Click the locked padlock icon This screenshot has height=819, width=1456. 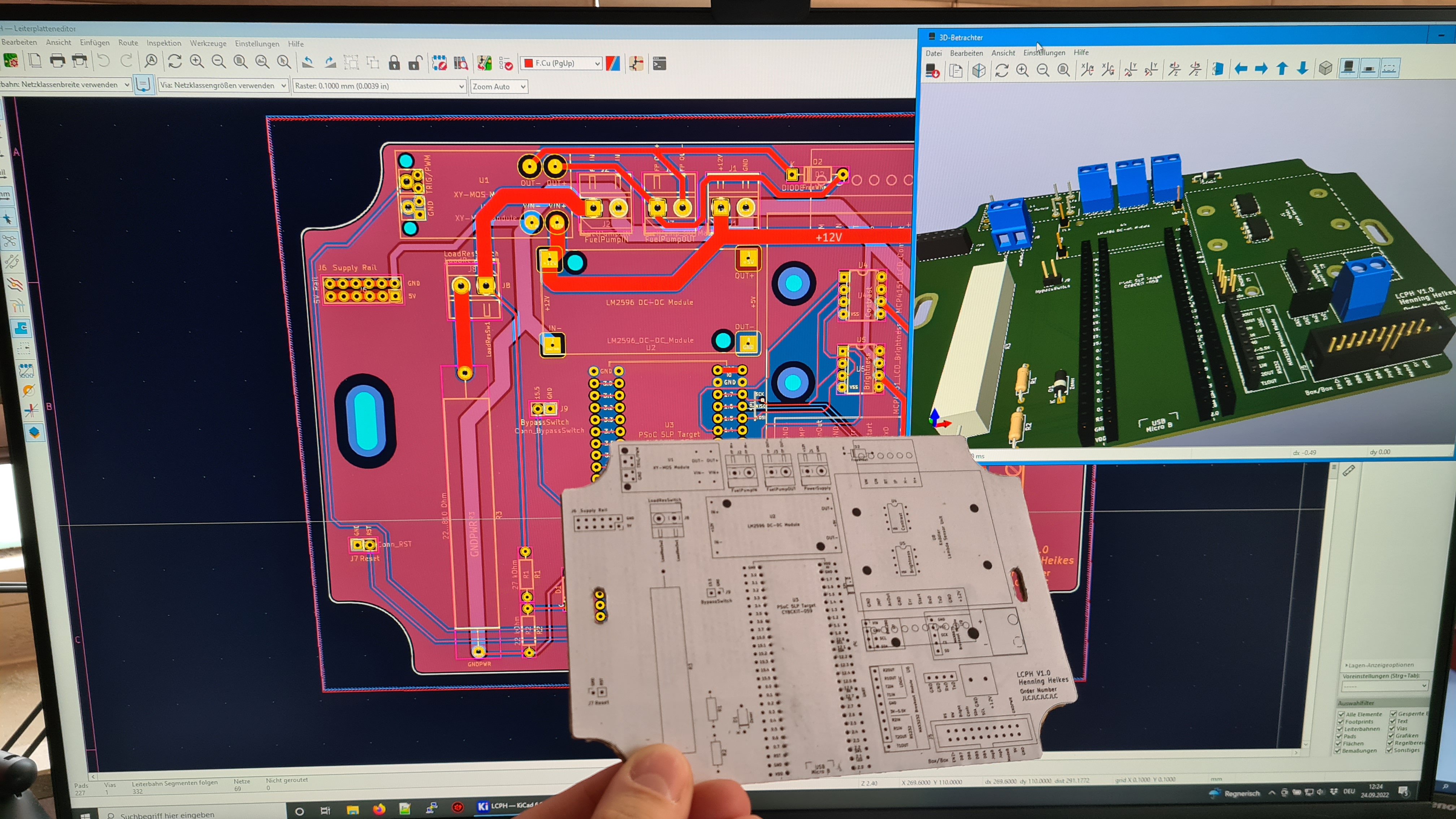click(x=394, y=63)
